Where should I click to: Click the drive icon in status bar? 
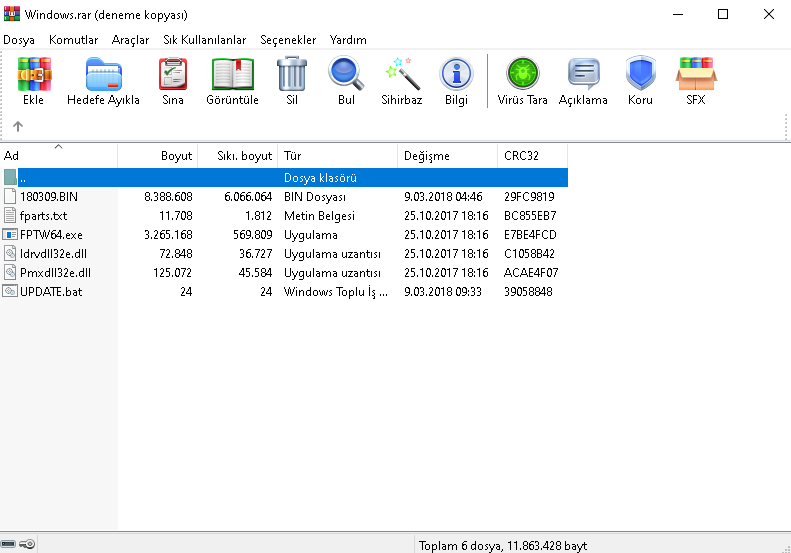coord(8,544)
